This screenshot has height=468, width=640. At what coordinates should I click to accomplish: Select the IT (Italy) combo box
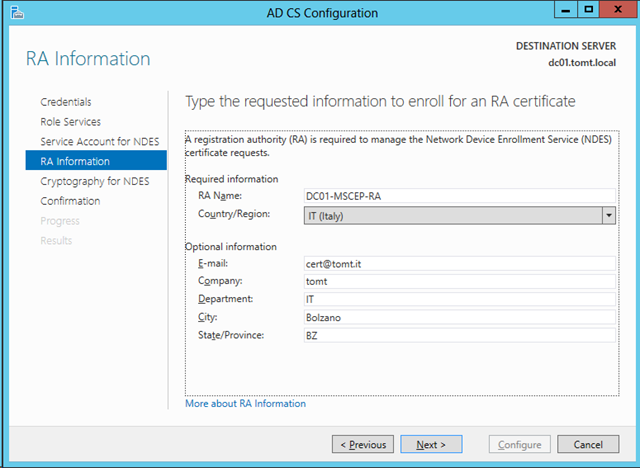[460, 215]
